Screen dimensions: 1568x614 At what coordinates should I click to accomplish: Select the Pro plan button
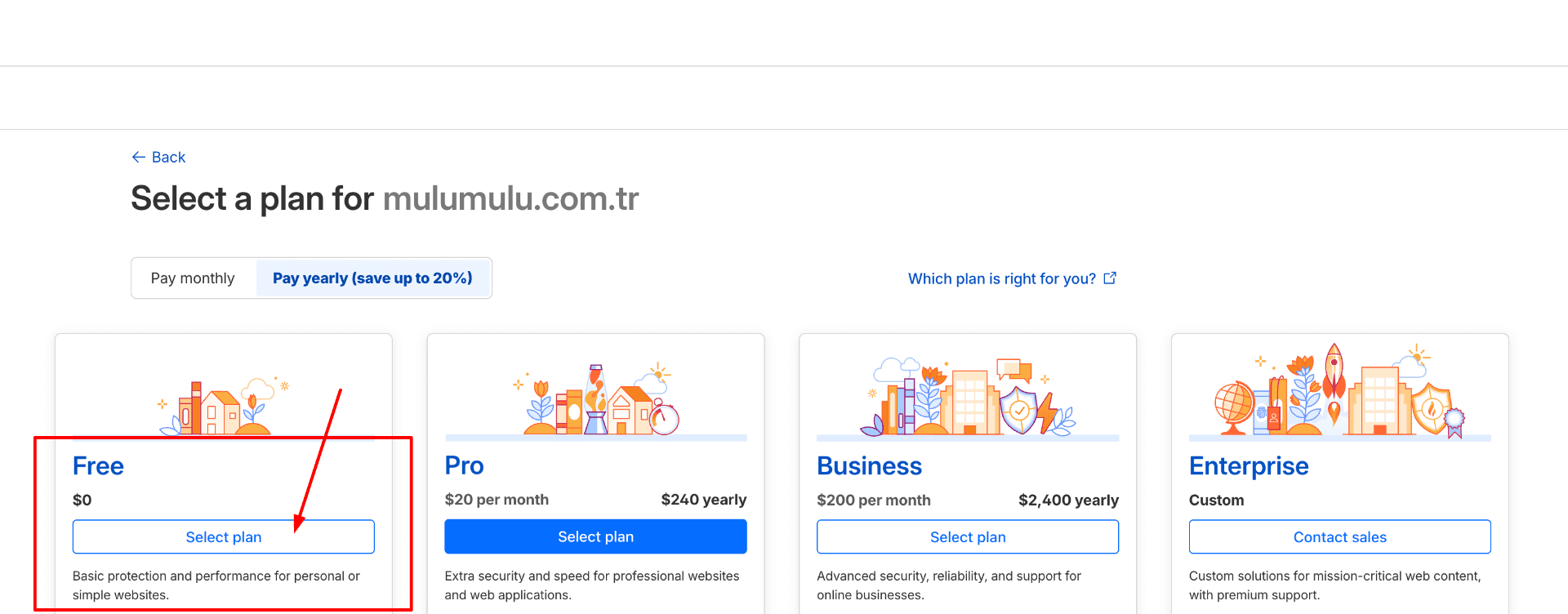pos(595,537)
